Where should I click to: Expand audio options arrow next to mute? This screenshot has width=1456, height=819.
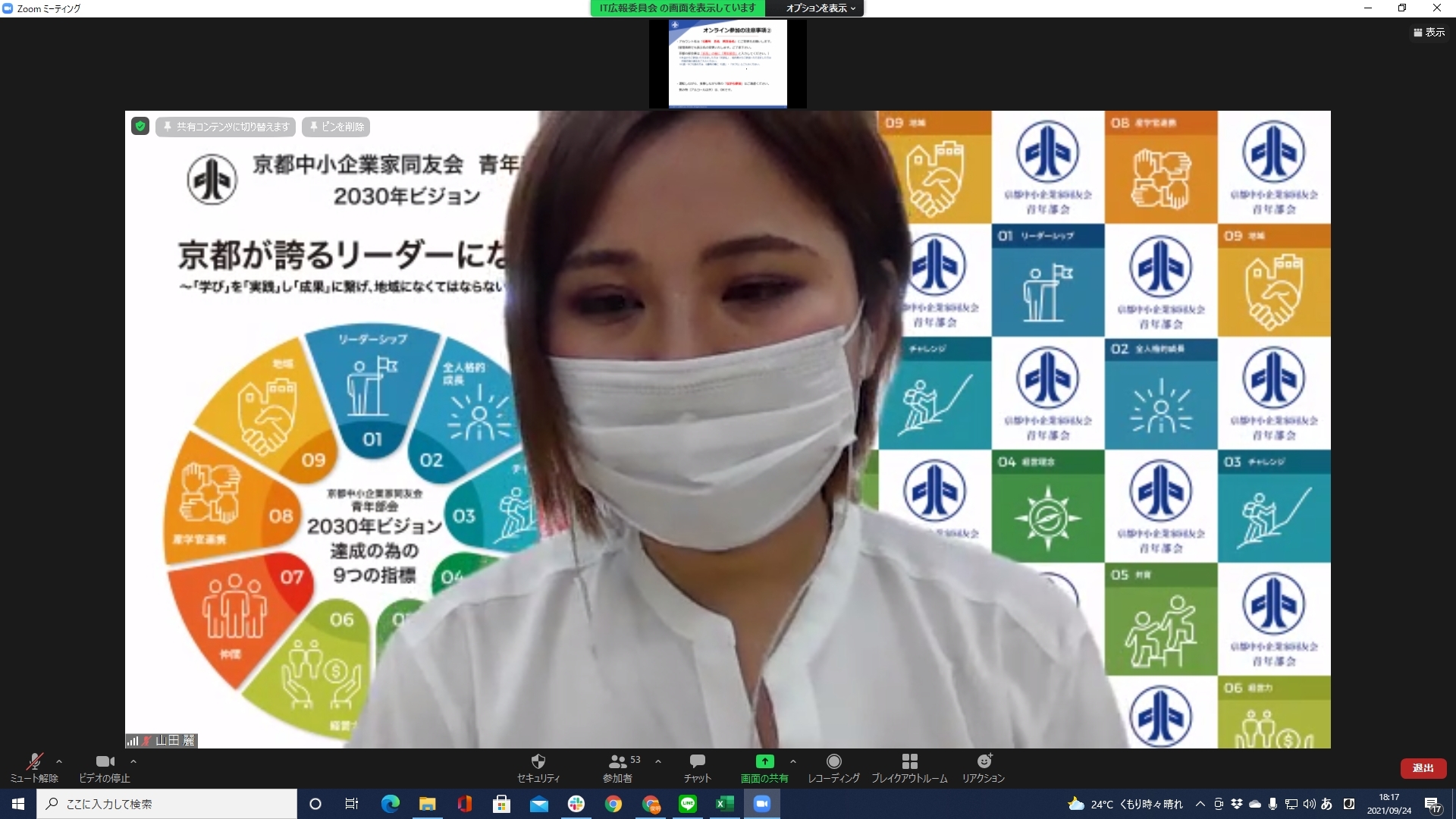point(59,761)
